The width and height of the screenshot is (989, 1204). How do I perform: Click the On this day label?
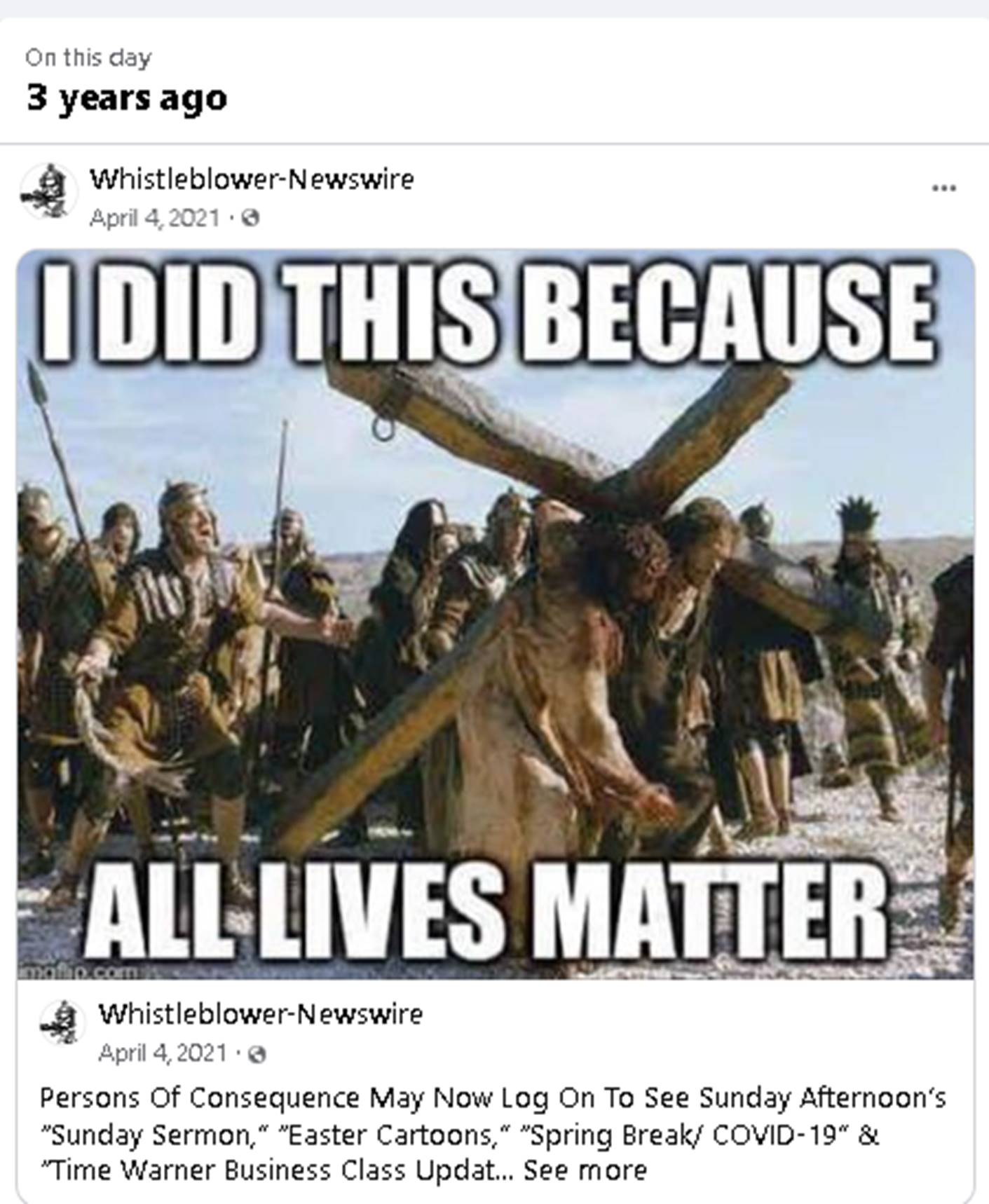coord(88,57)
